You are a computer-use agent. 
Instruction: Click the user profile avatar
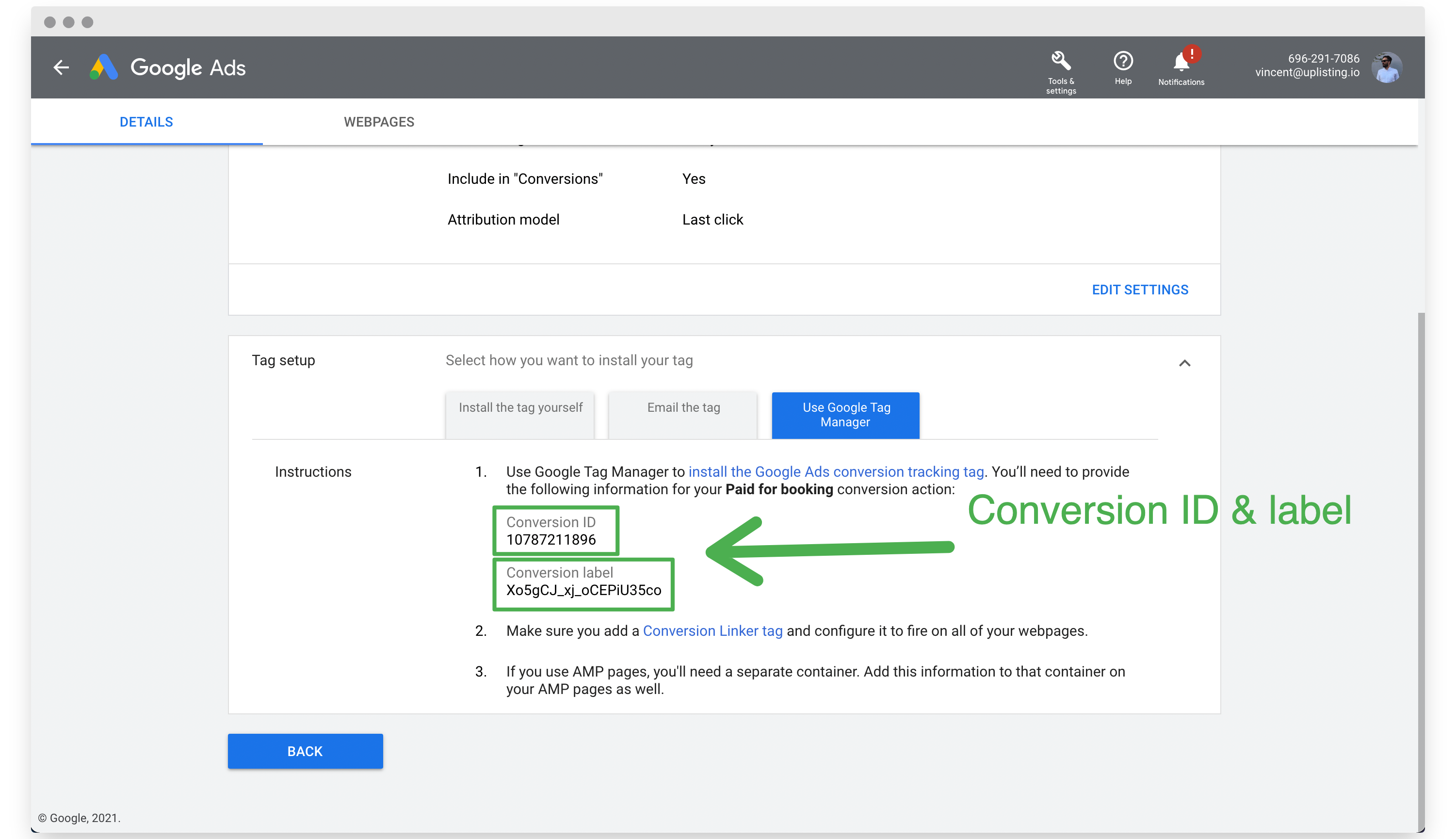1387,67
